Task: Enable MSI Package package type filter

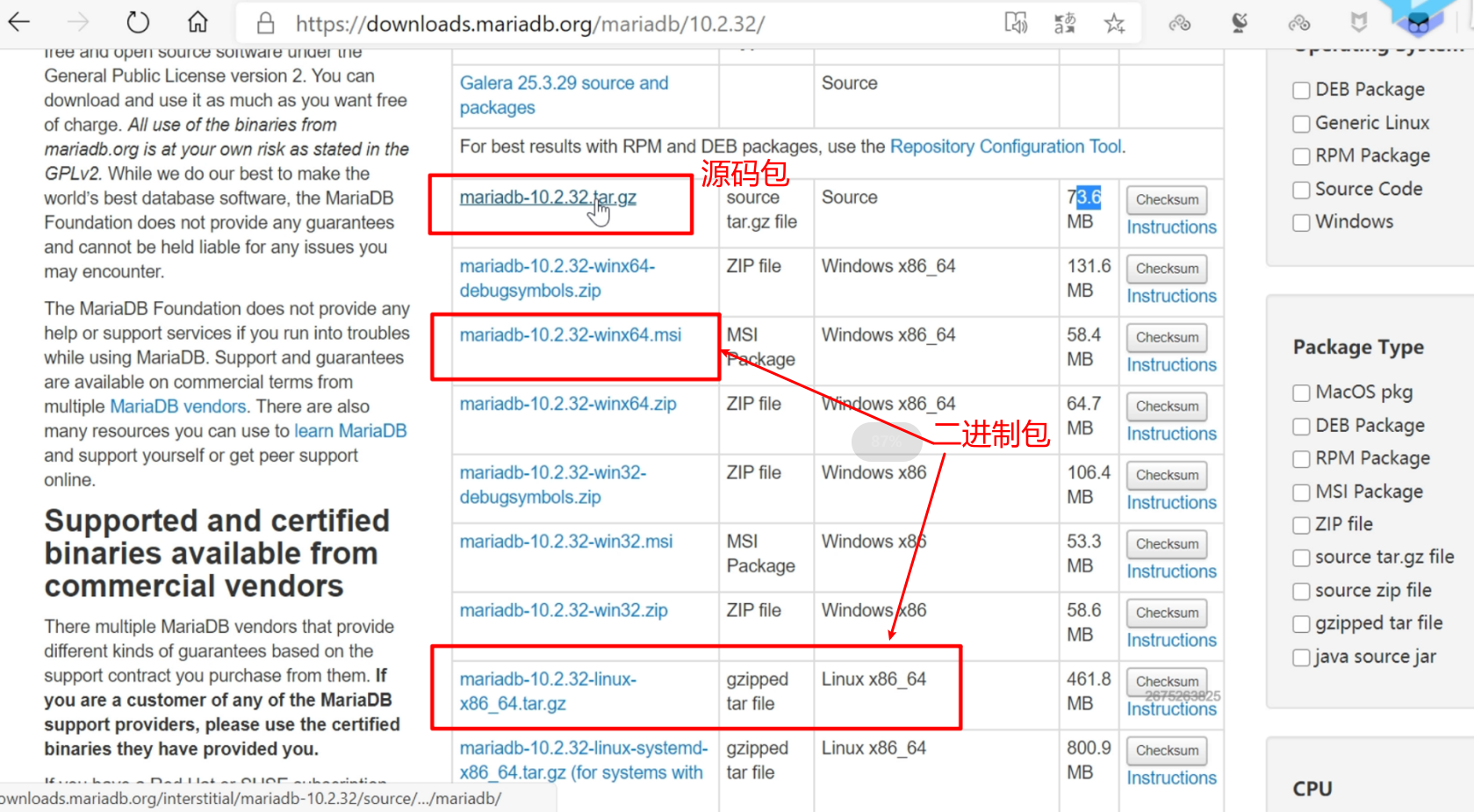Action: coord(1301,492)
